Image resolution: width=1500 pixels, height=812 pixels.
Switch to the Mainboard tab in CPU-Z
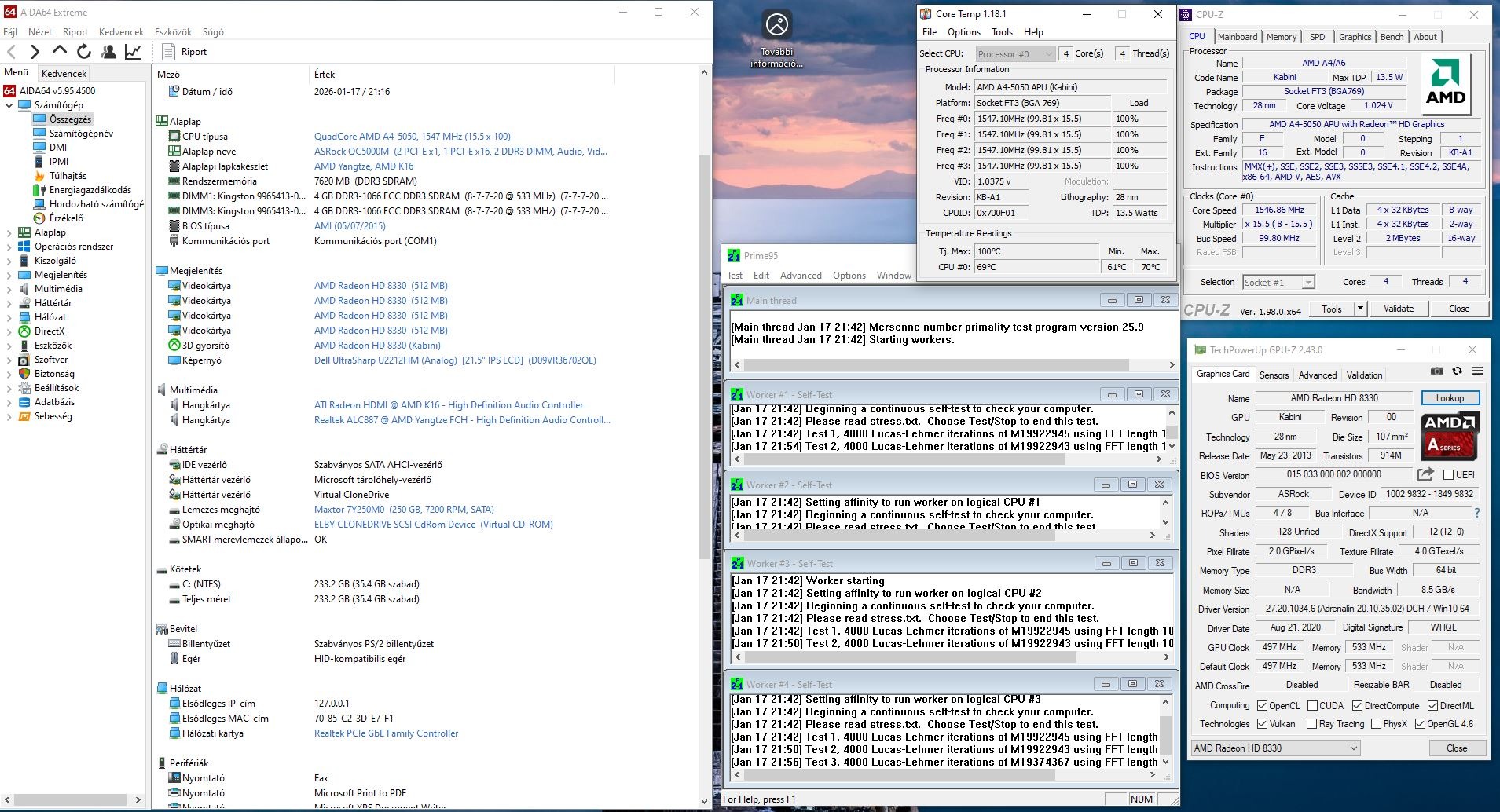tap(1237, 37)
